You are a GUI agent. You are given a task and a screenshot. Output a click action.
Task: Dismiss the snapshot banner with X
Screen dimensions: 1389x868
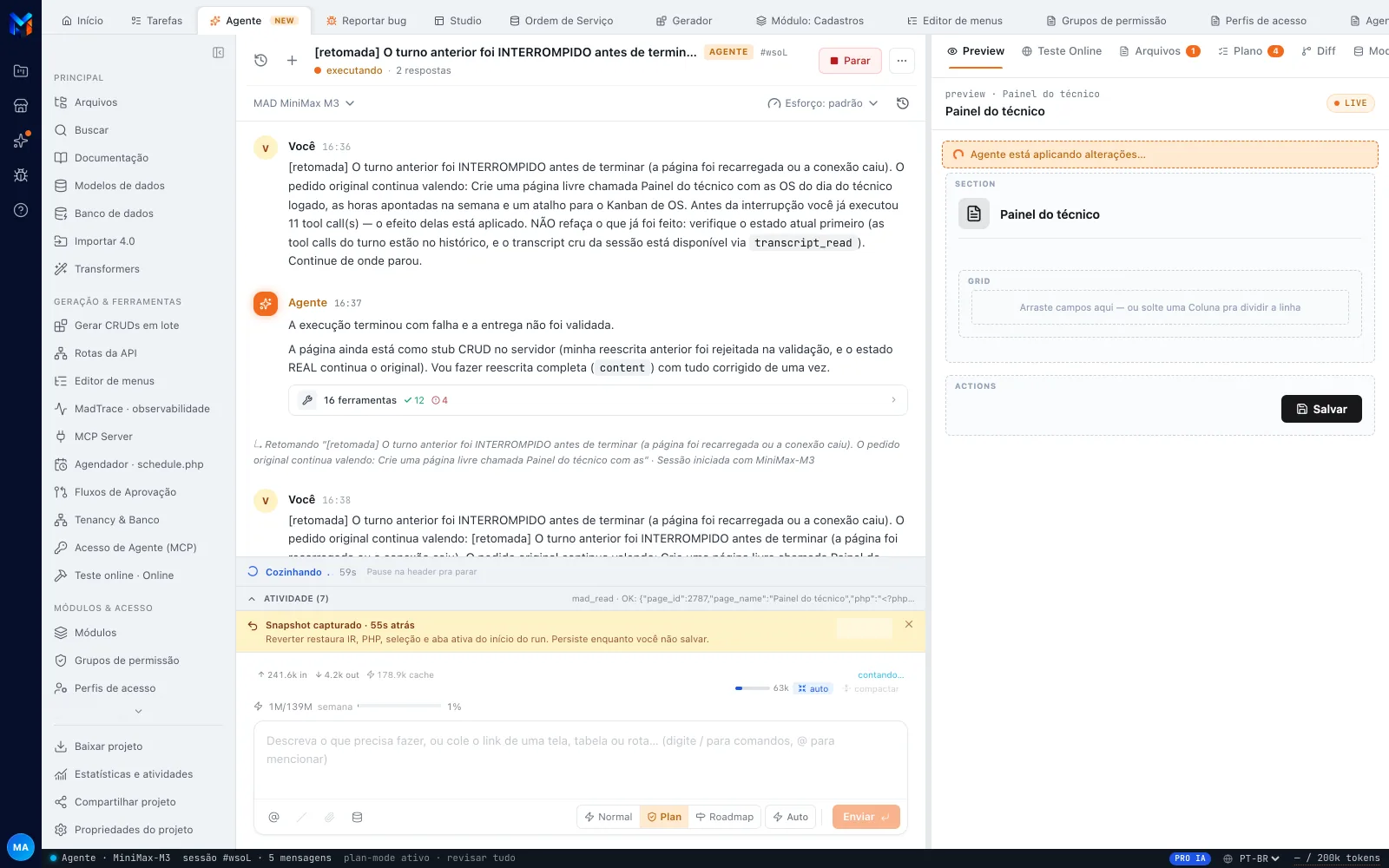(909, 624)
